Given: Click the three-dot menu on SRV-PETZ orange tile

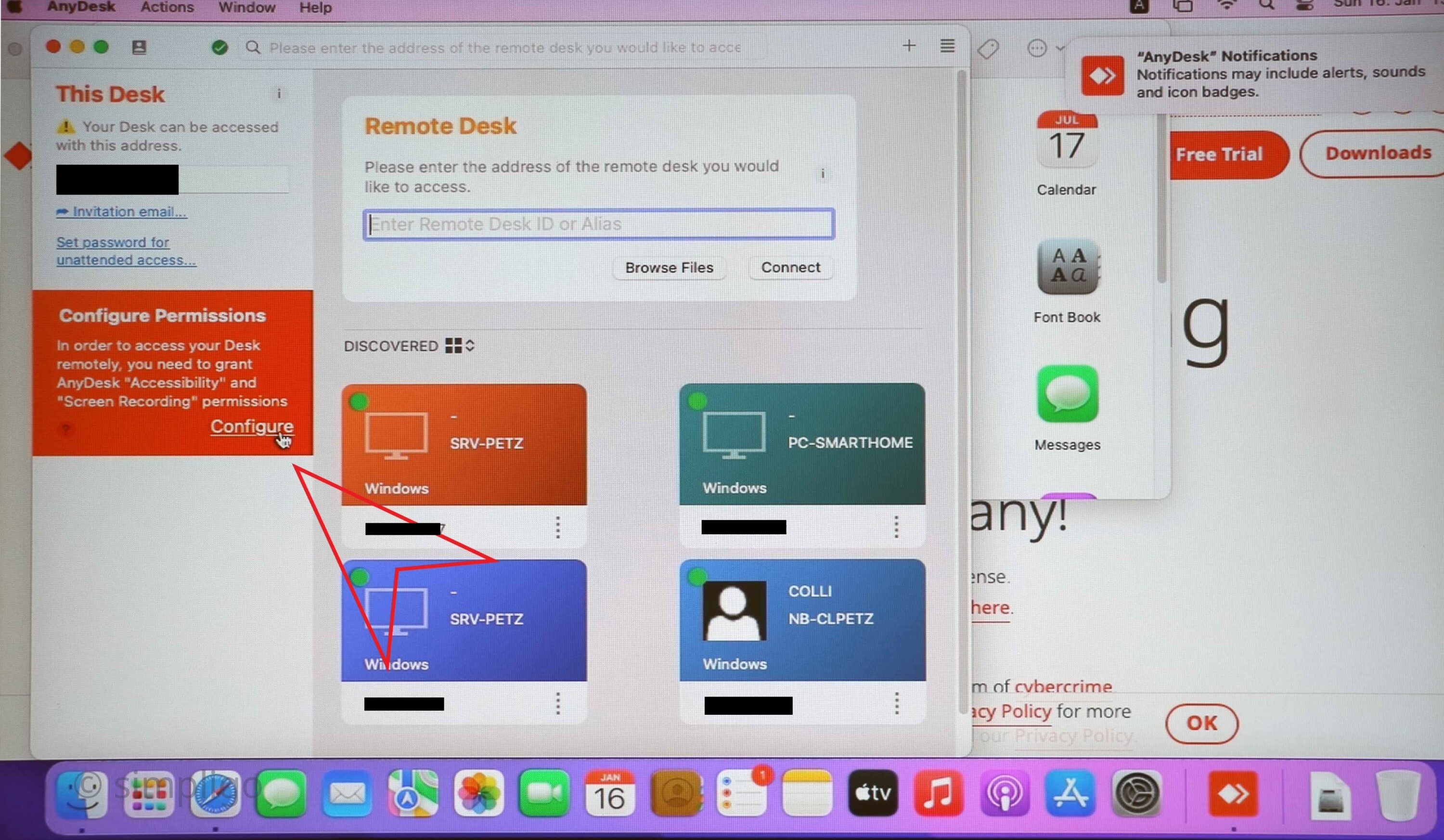Looking at the screenshot, I should click(557, 527).
